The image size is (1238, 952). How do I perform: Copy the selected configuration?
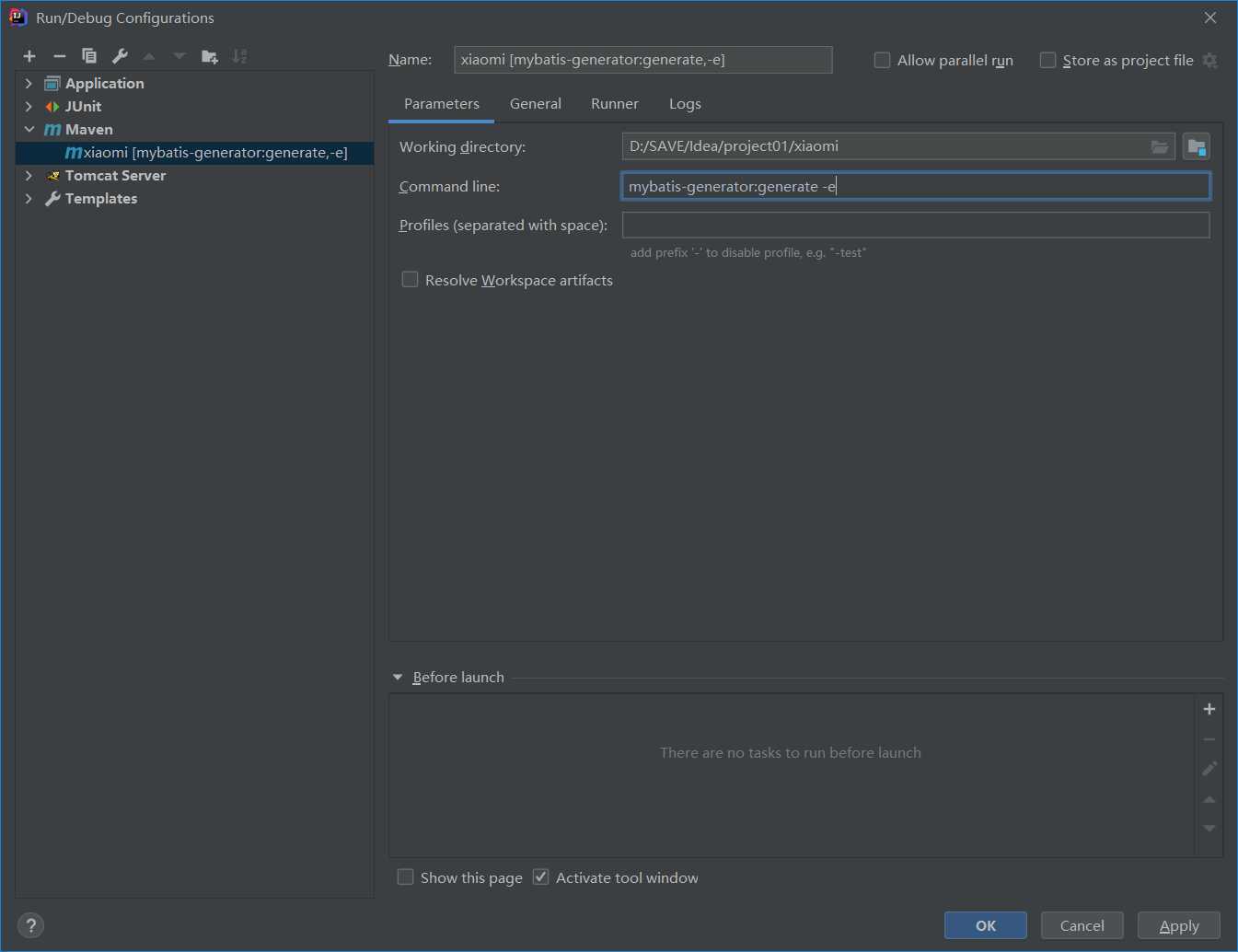89,56
